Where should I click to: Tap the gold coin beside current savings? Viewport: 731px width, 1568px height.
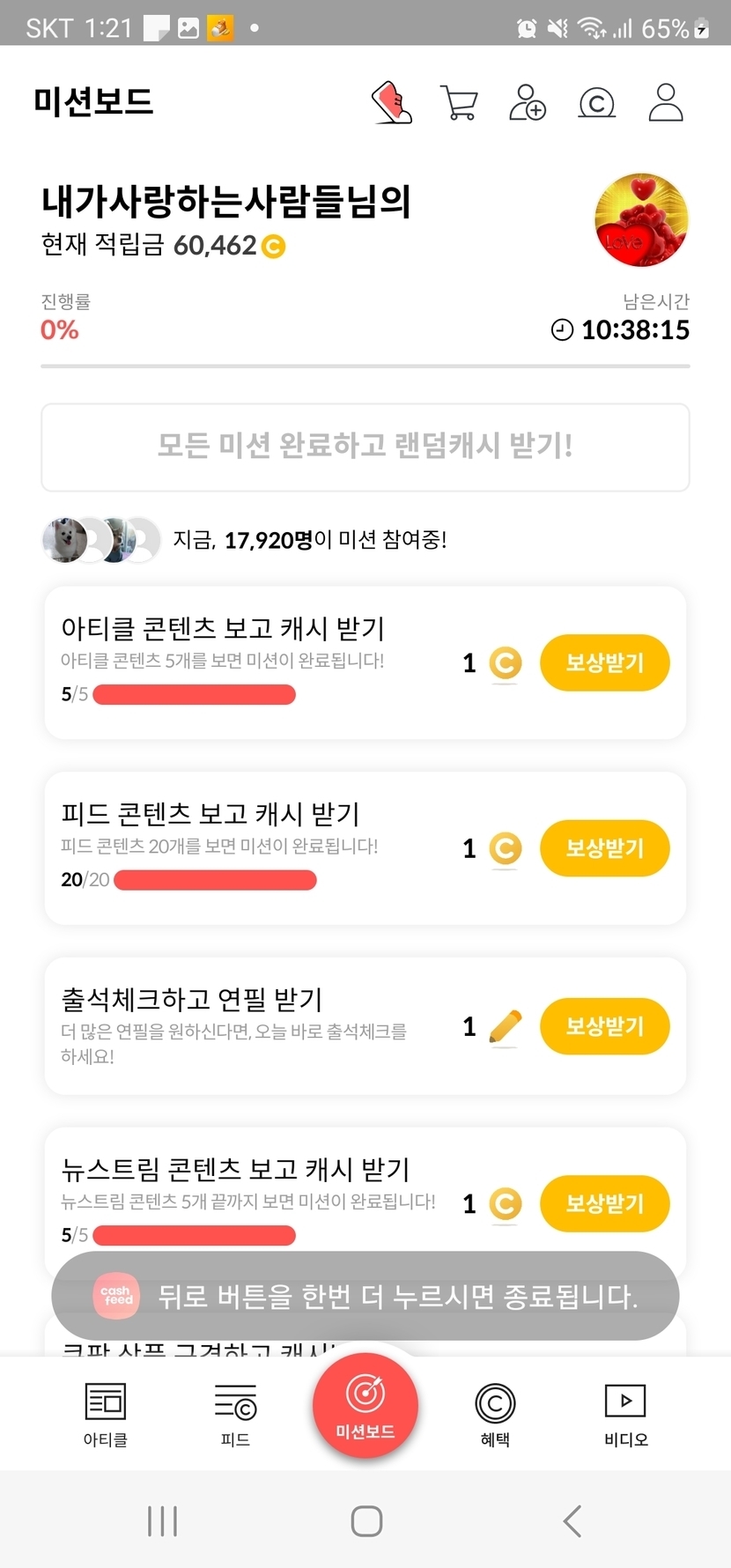pos(274,247)
